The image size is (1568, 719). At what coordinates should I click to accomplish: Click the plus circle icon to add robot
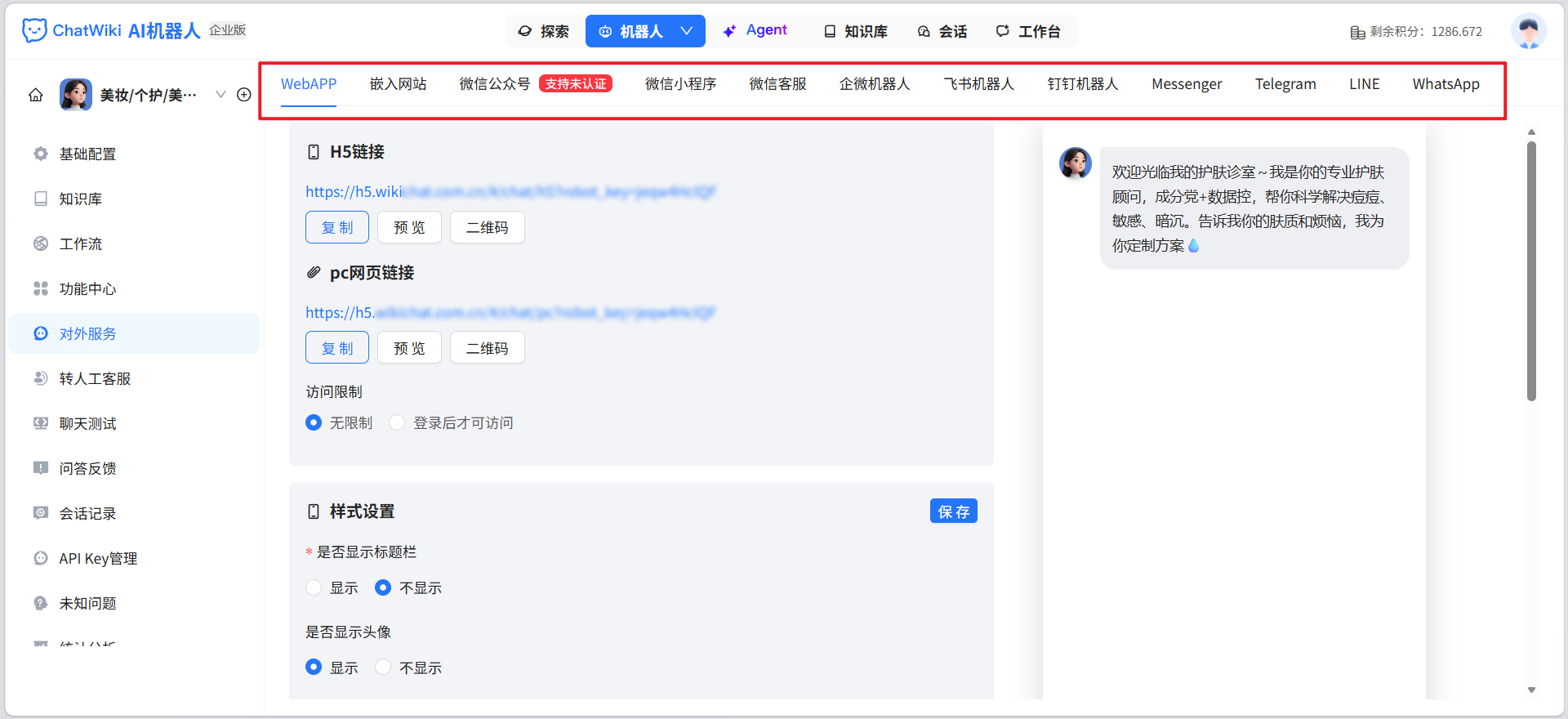coord(243,95)
